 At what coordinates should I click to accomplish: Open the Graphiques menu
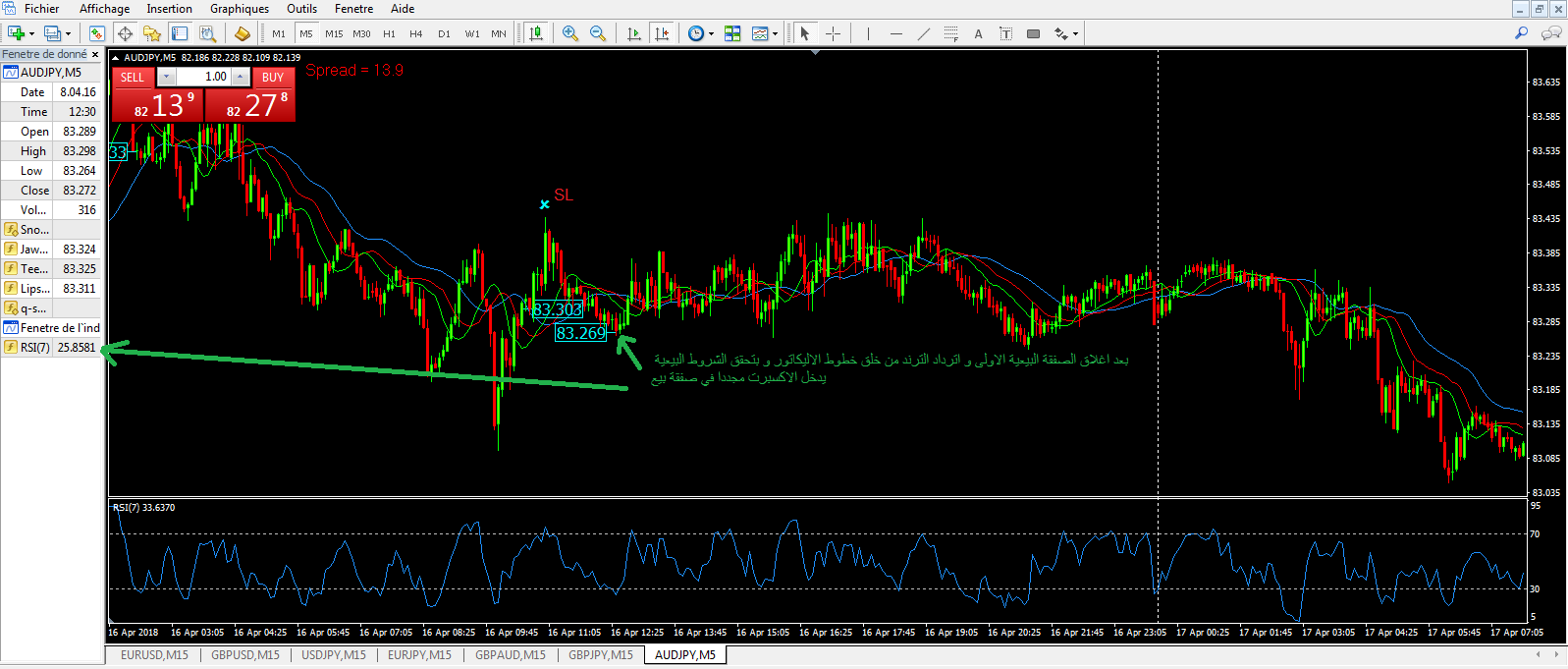(239, 9)
